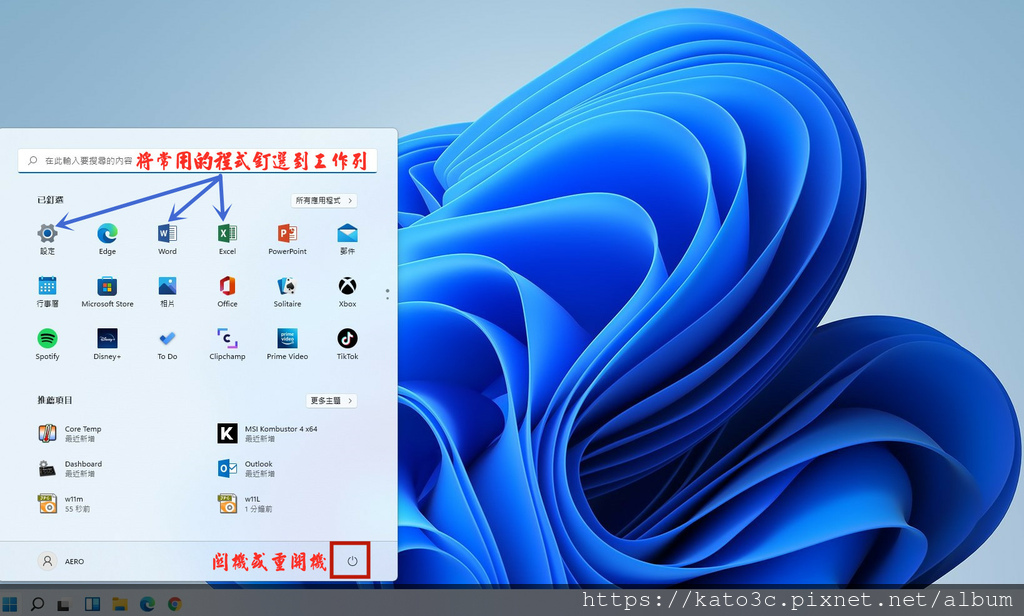This screenshot has height=616, width=1024.
Task: Open recommended file w11L
Action: tap(245, 504)
